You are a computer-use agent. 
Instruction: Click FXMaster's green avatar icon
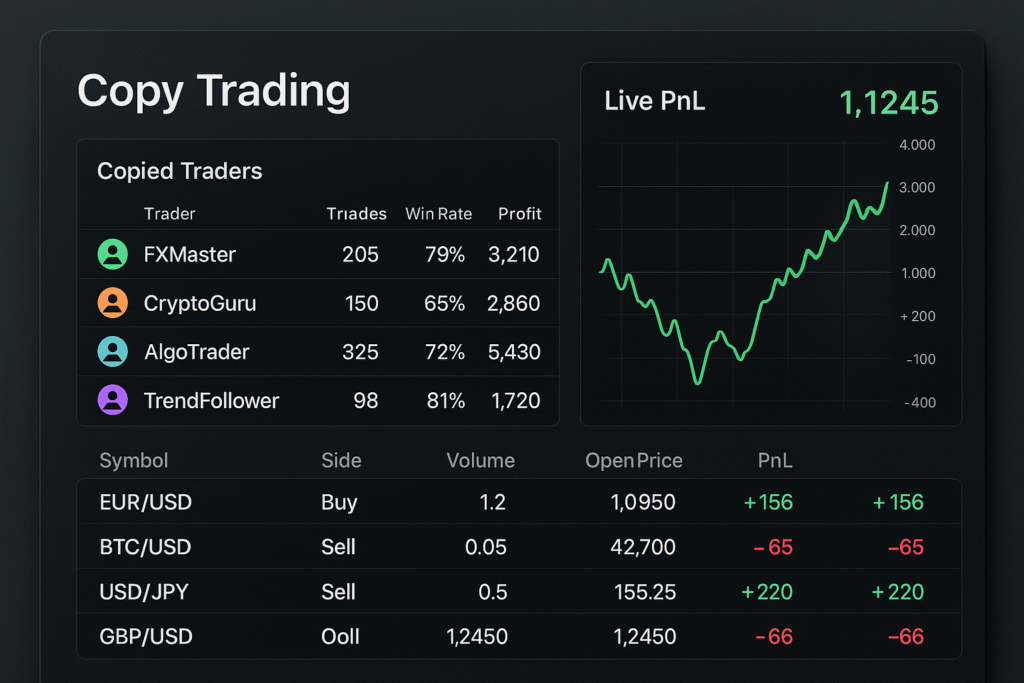pyautogui.click(x=113, y=254)
